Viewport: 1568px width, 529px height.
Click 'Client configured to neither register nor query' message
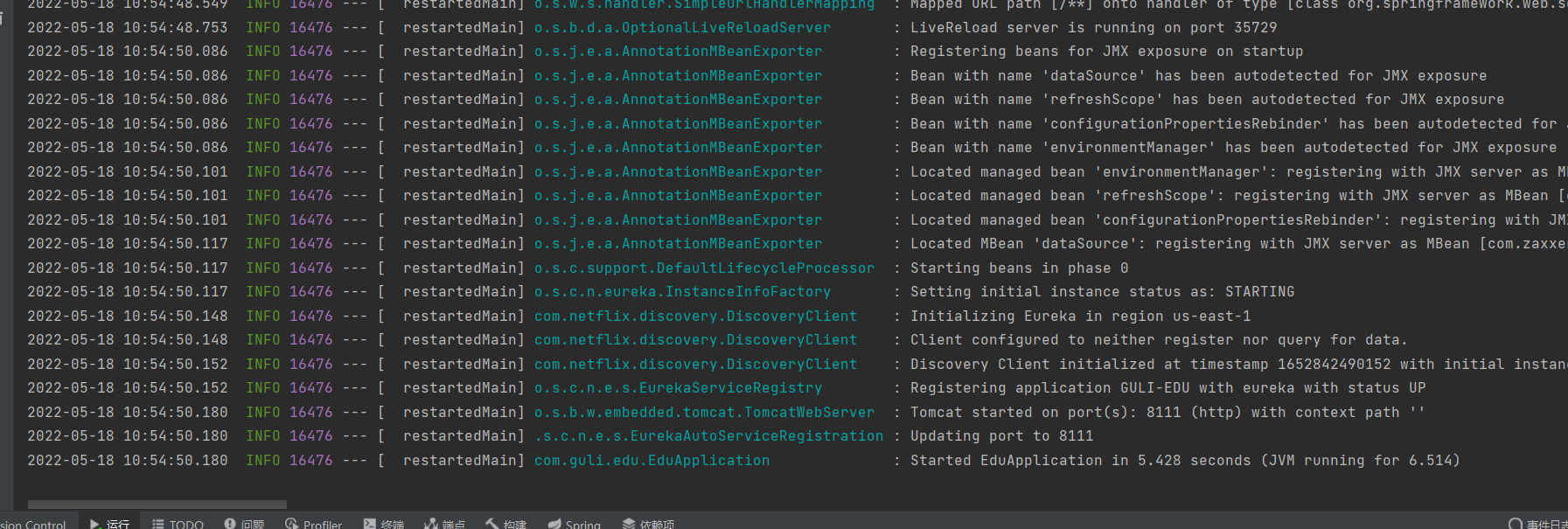[1159, 340]
